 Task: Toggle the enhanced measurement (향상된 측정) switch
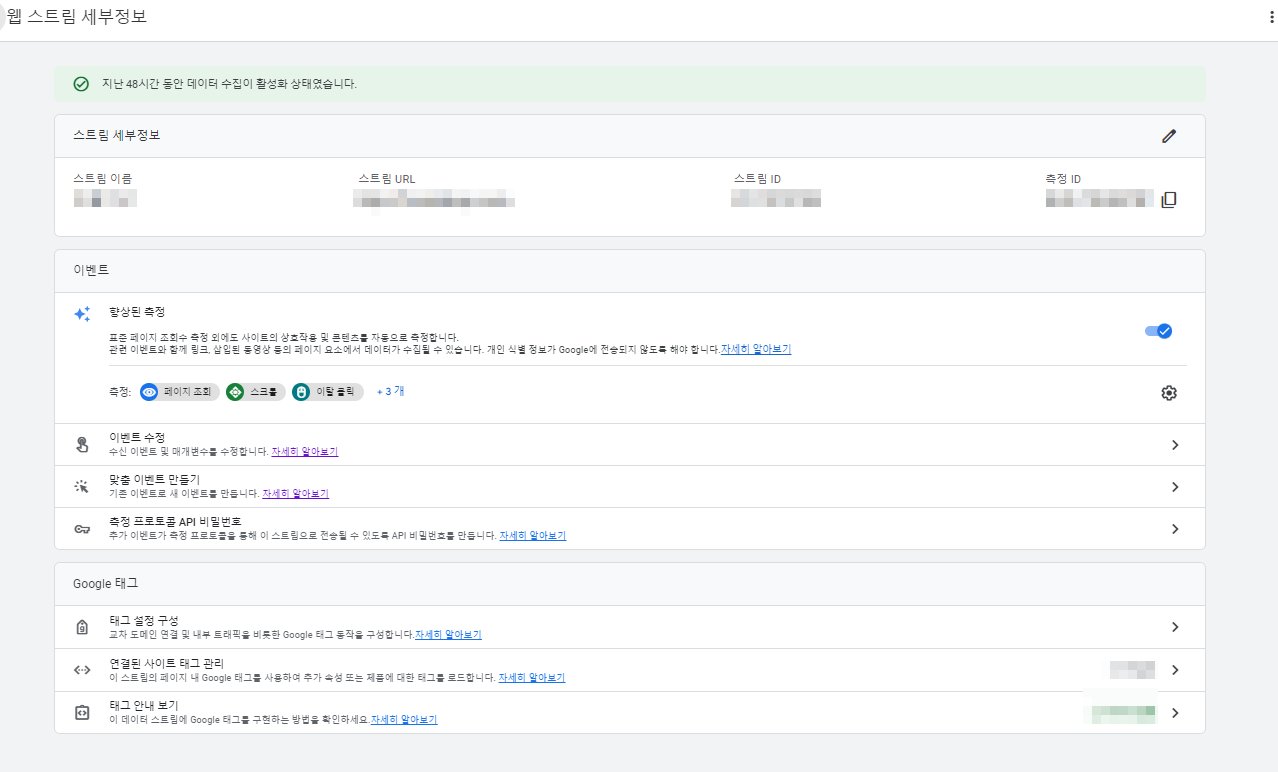[1158, 331]
